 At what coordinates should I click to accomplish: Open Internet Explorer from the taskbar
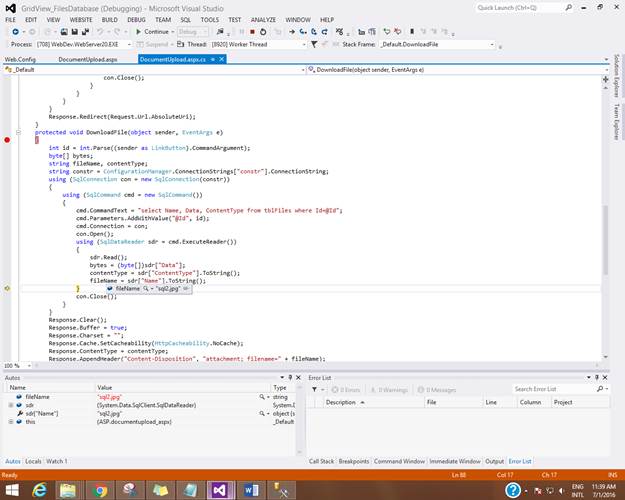pyautogui.click(x=41, y=489)
